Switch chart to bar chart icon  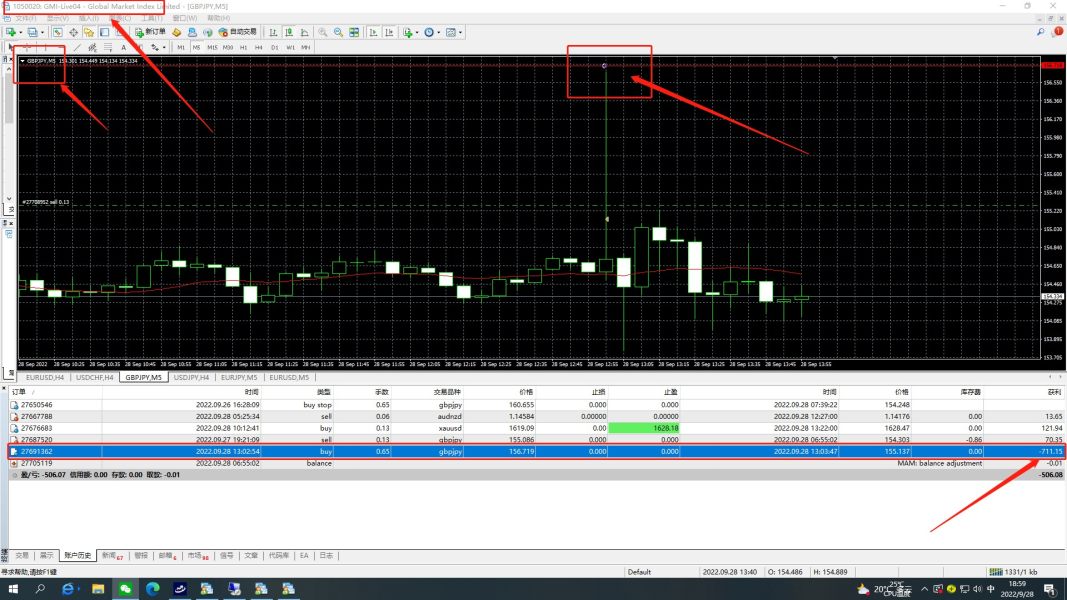coord(274,32)
